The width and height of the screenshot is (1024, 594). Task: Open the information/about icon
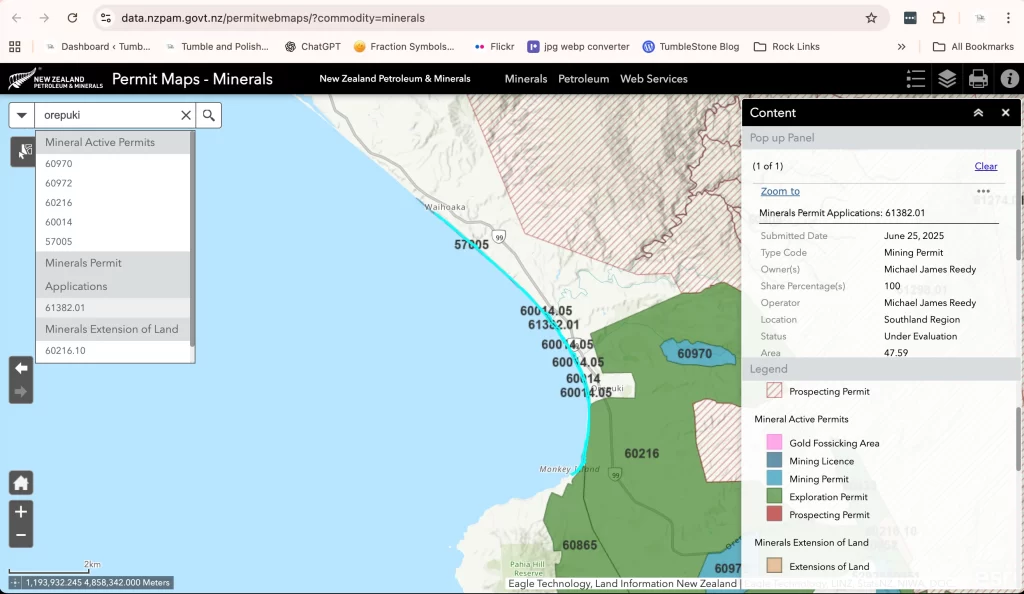(1009, 79)
